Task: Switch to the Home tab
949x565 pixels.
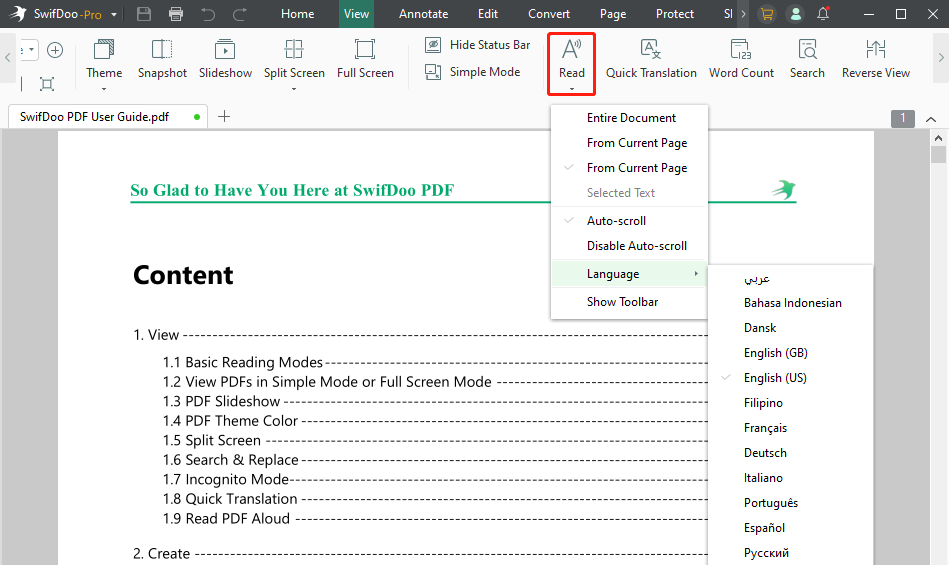Action: [297, 14]
